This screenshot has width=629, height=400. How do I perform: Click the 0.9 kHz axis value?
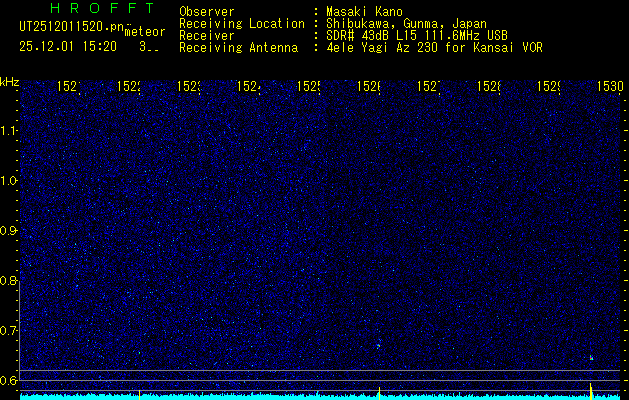[9, 231]
